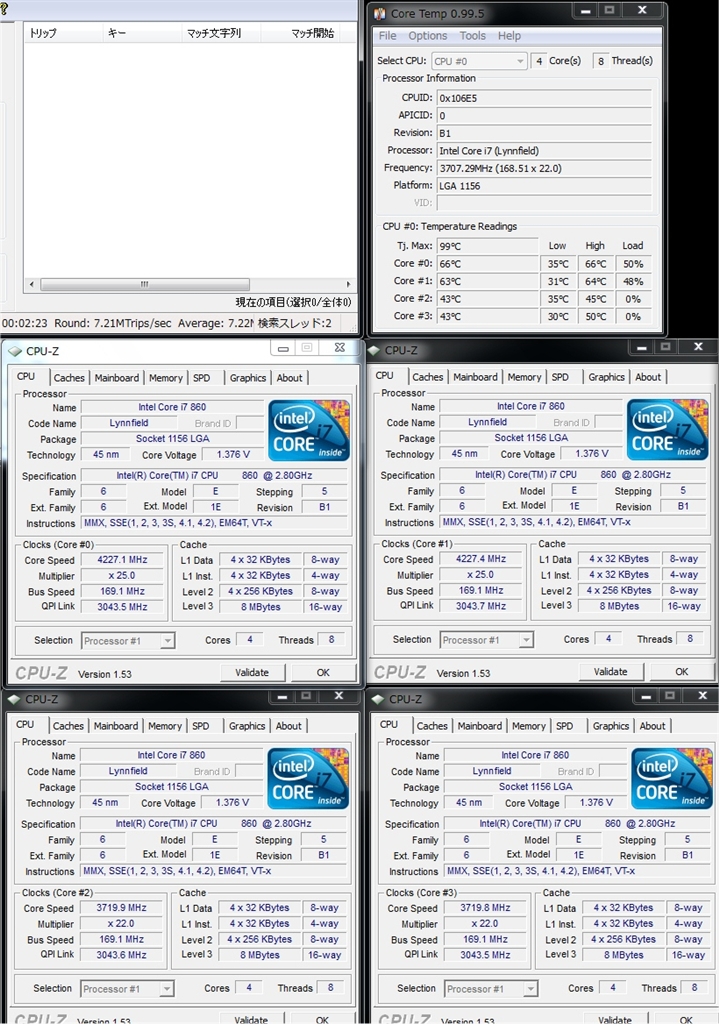The width and height of the screenshot is (719, 1024).
Task: Minimize the Core #3 CPU-Z window
Action: click(646, 696)
